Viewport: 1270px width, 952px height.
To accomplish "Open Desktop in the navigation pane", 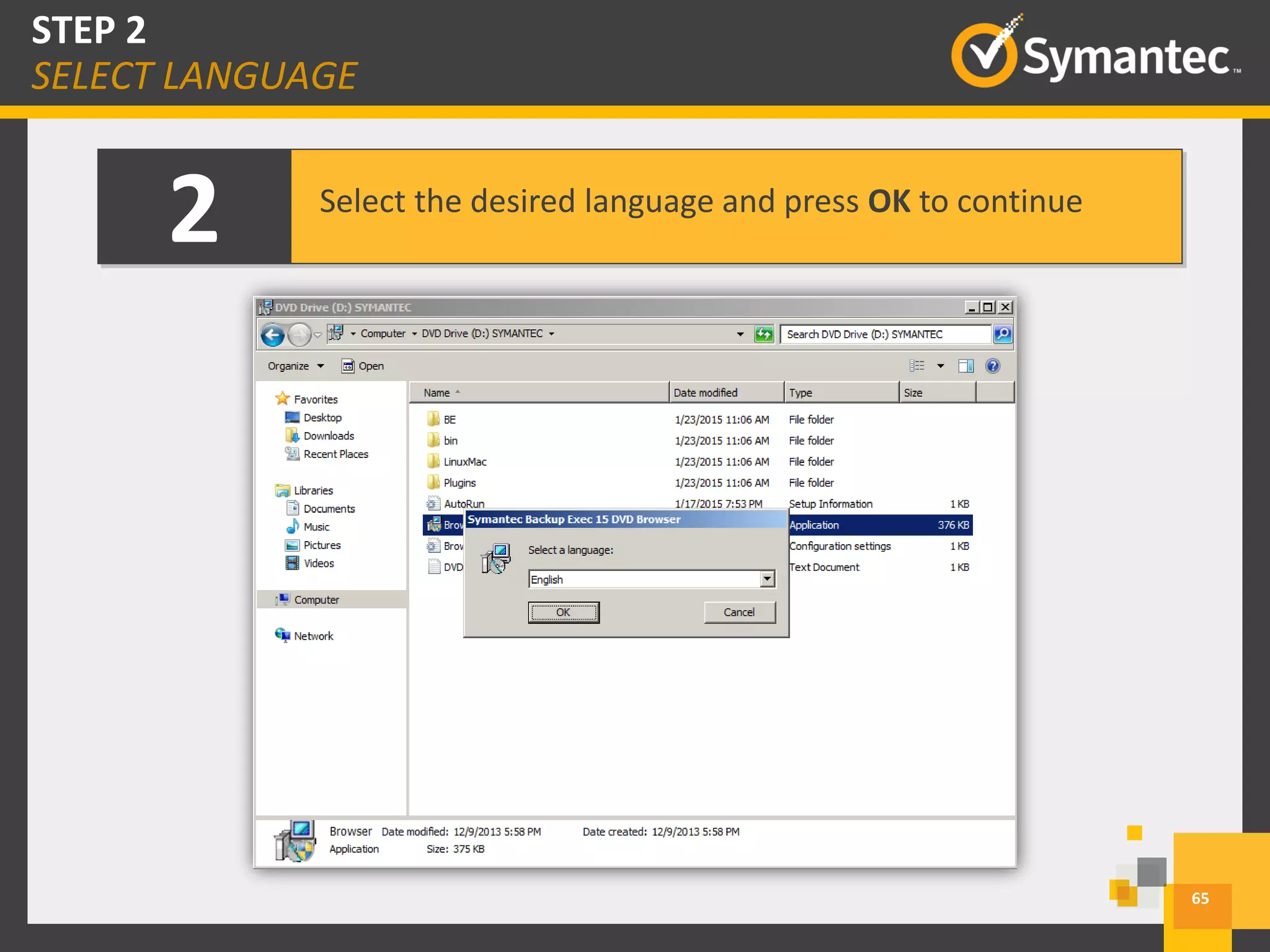I will [322, 418].
